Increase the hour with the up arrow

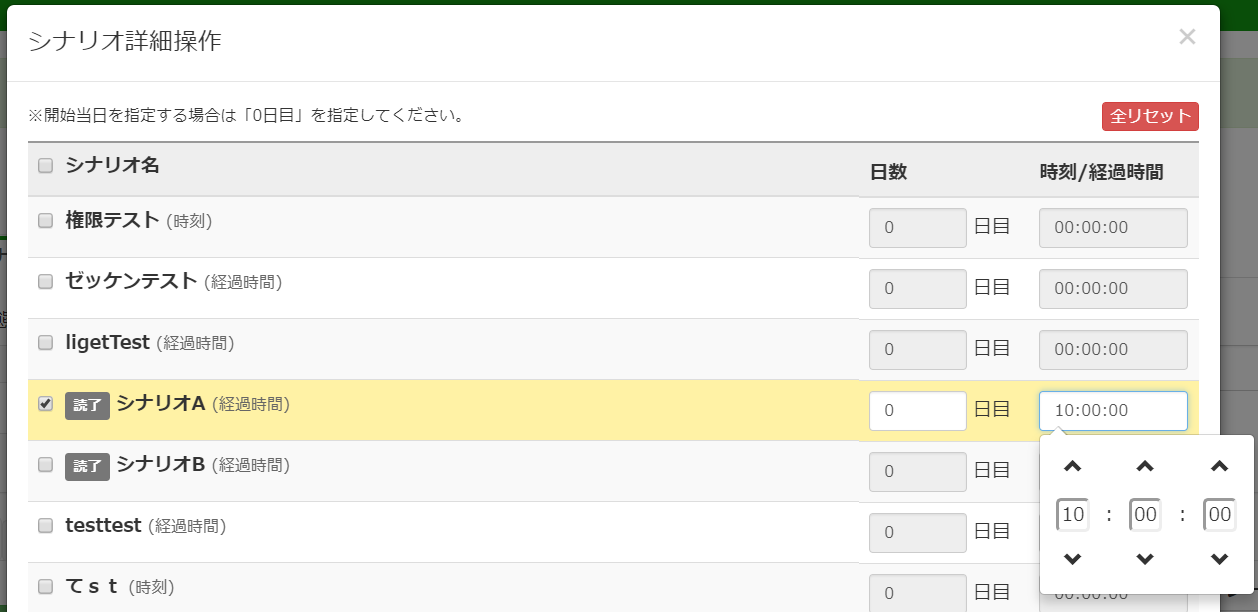pos(1072,466)
